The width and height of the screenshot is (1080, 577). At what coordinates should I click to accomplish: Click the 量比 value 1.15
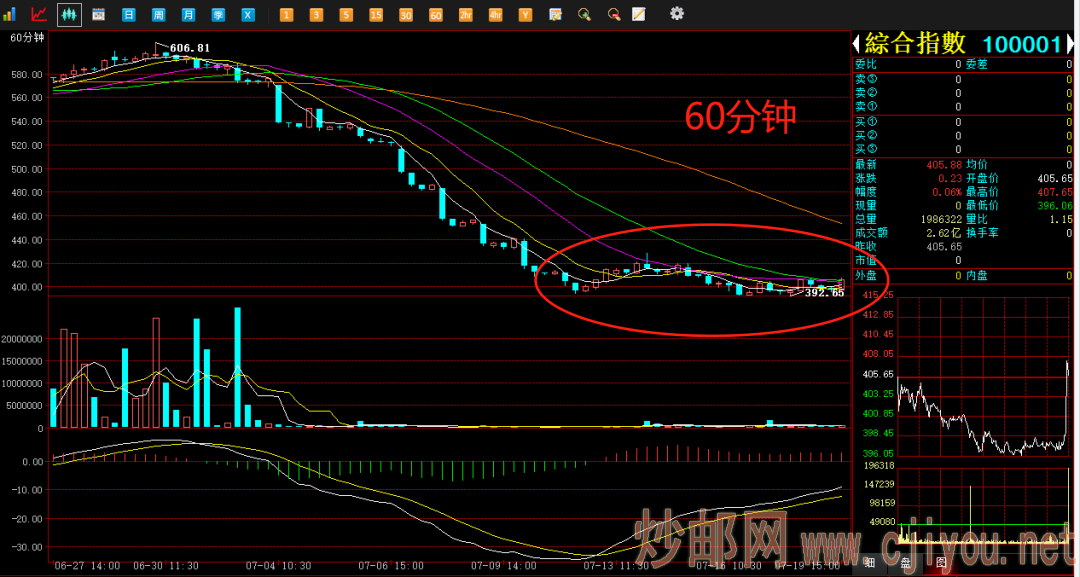[x=1061, y=220]
